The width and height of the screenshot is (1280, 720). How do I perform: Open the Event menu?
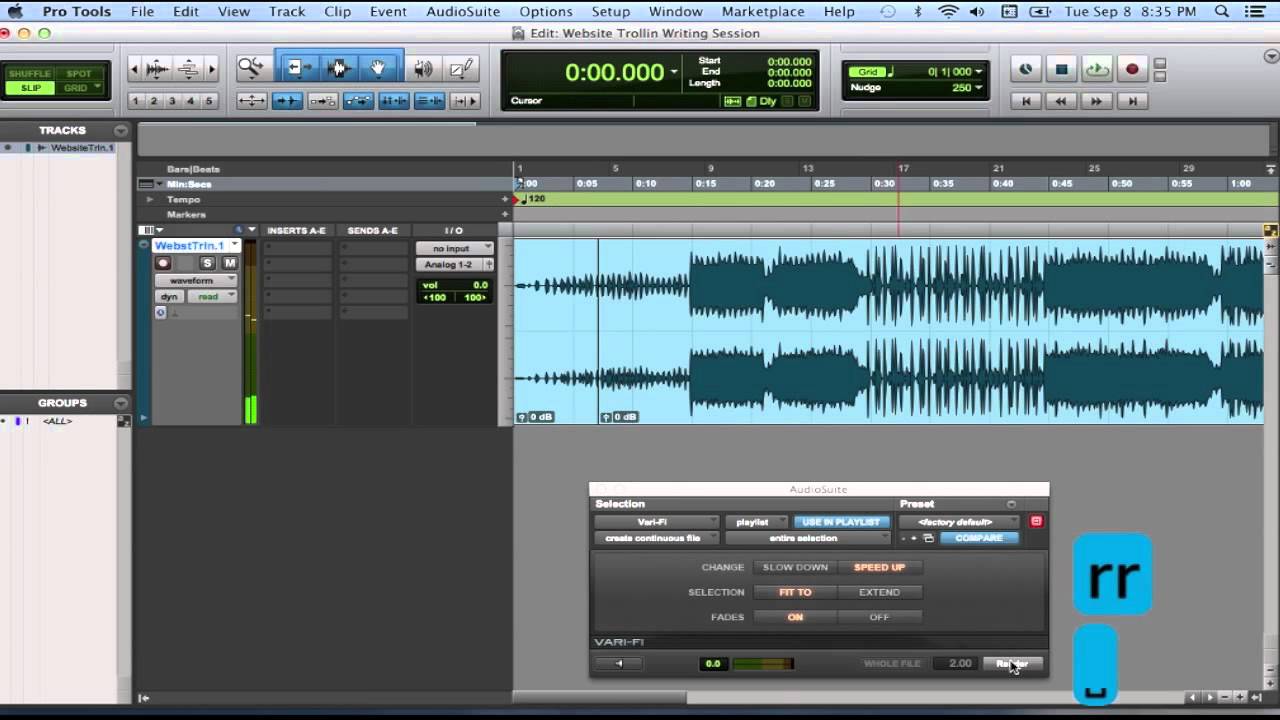pos(388,11)
